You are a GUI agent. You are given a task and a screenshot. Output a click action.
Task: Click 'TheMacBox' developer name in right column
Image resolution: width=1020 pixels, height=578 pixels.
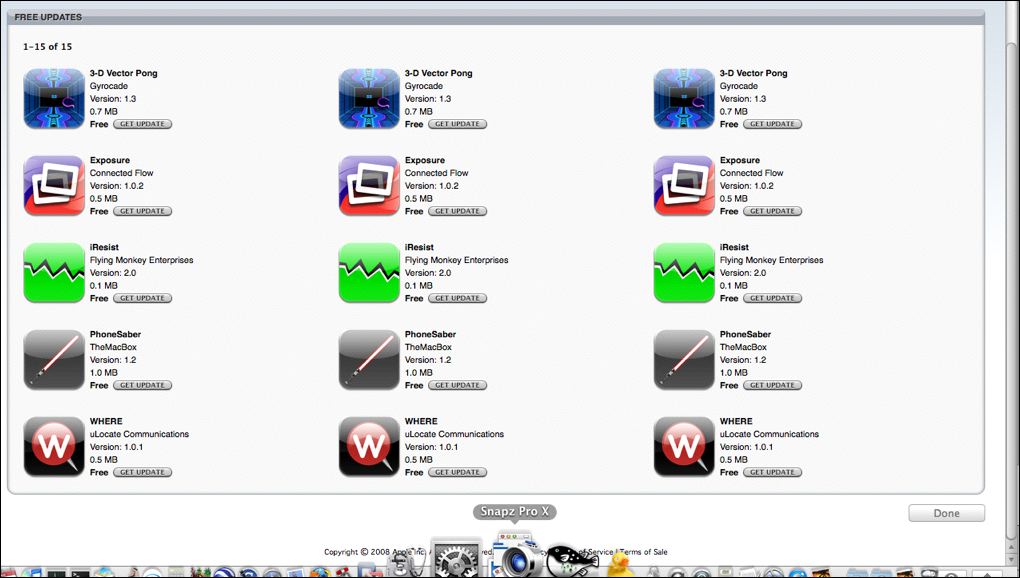tap(743, 347)
